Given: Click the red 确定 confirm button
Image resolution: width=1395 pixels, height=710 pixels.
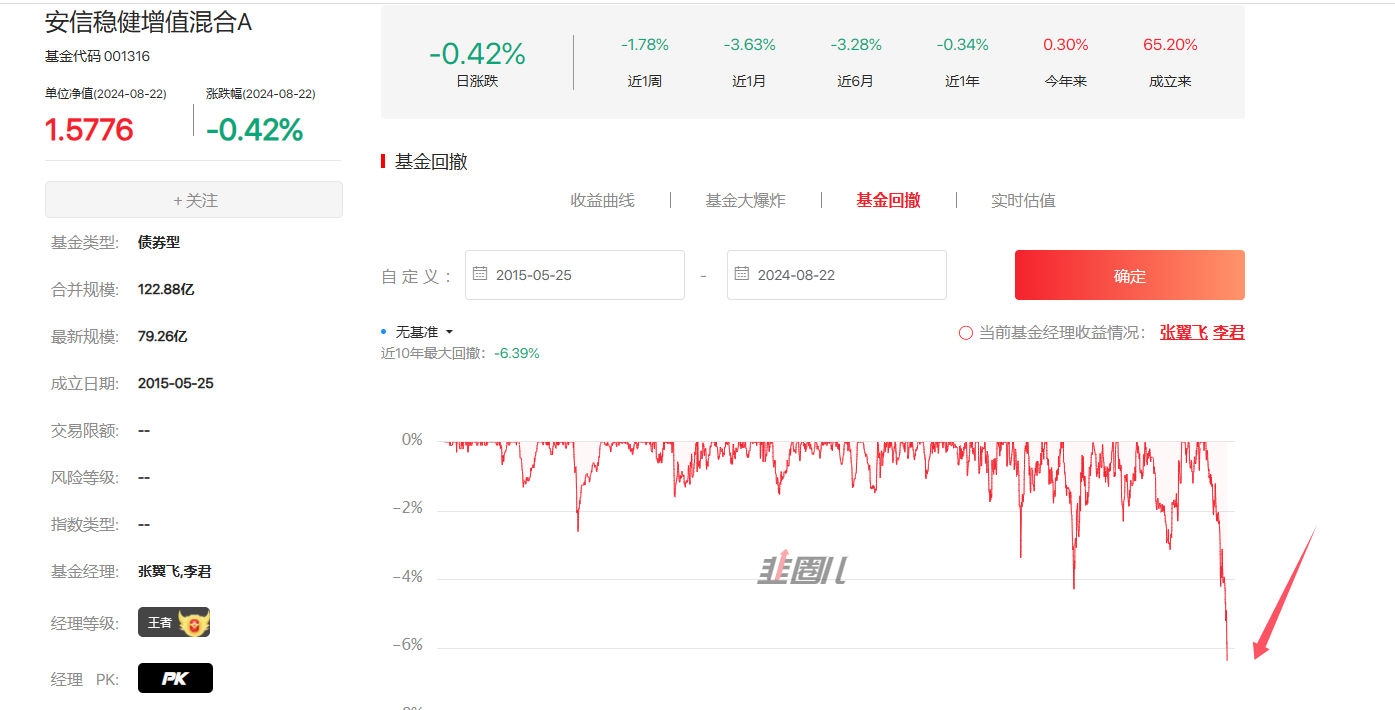Looking at the screenshot, I should (1130, 275).
